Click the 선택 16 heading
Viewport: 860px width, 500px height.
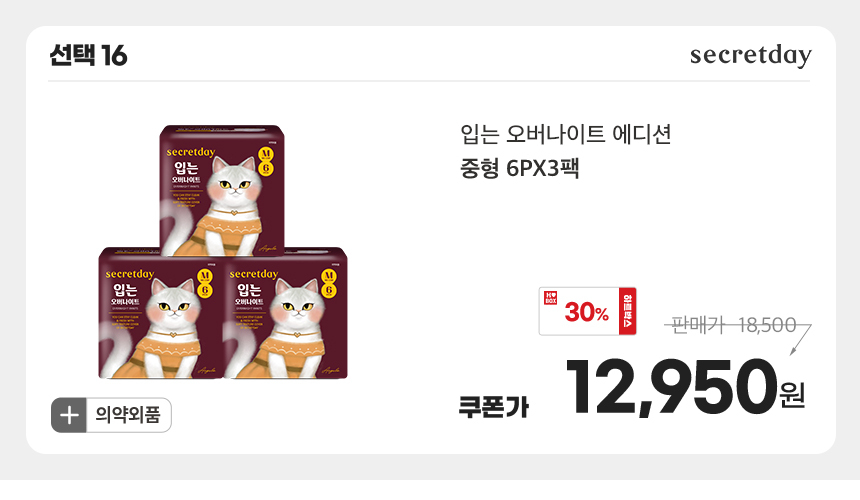click(88, 55)
